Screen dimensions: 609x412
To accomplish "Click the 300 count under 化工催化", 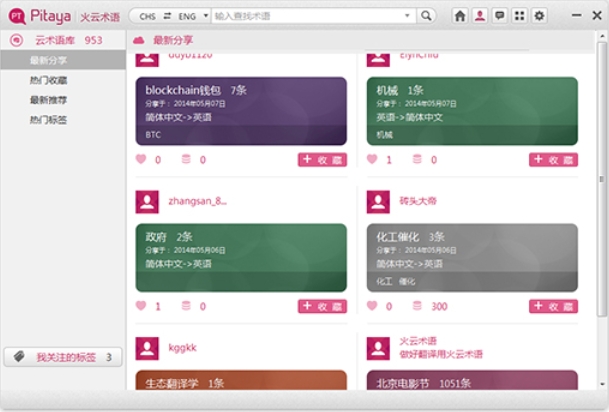I will 439,306.
